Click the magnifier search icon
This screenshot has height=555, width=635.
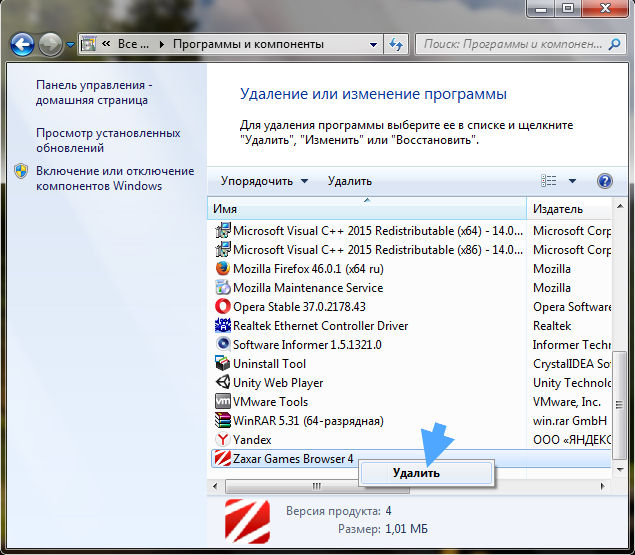614,44
